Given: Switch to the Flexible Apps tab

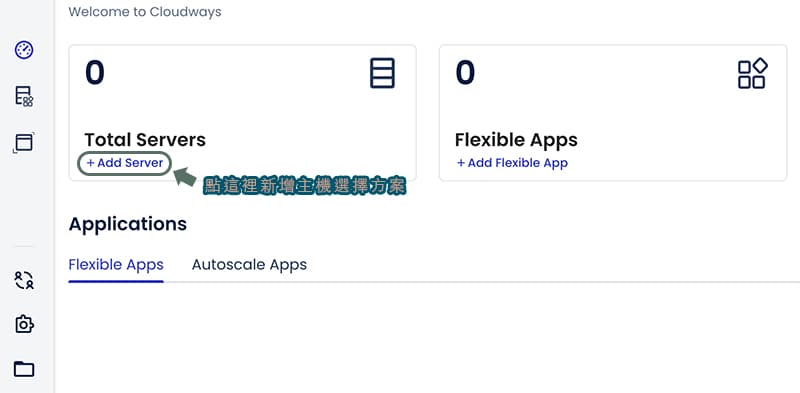Looking at the screenshot, I should click(116, 265).
